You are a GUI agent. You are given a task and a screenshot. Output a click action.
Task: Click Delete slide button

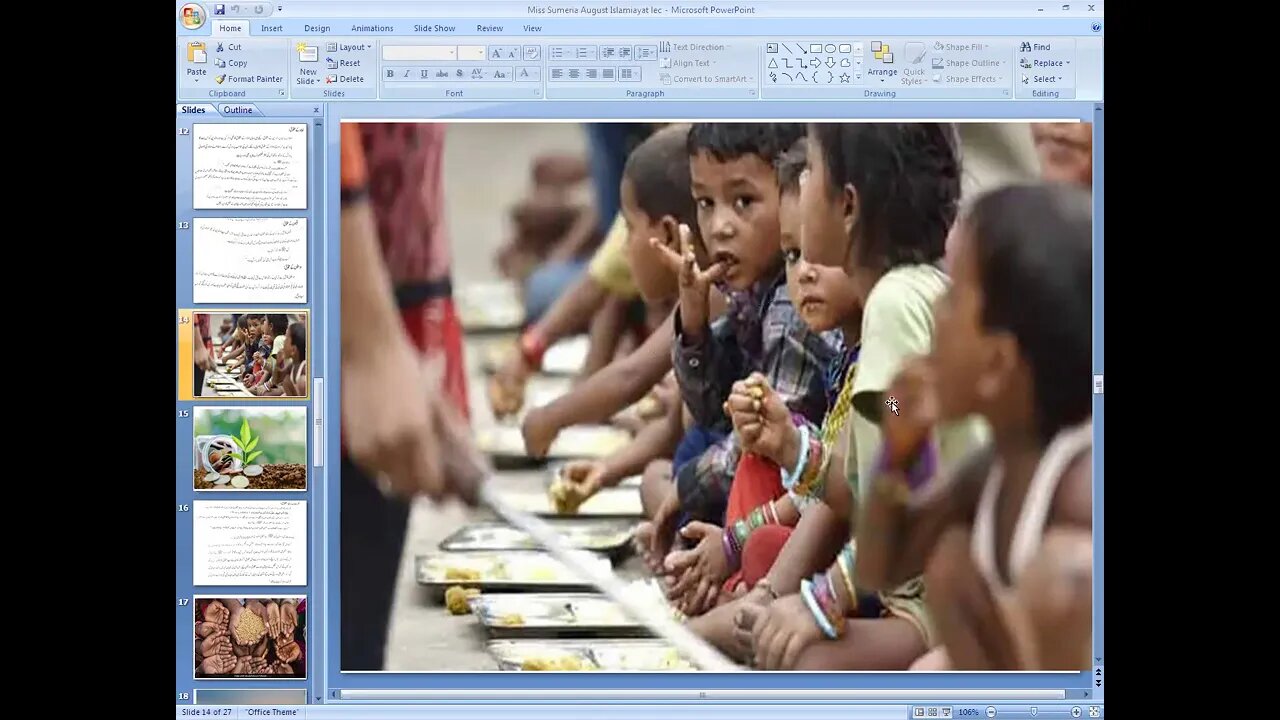[x=345, y=79]
